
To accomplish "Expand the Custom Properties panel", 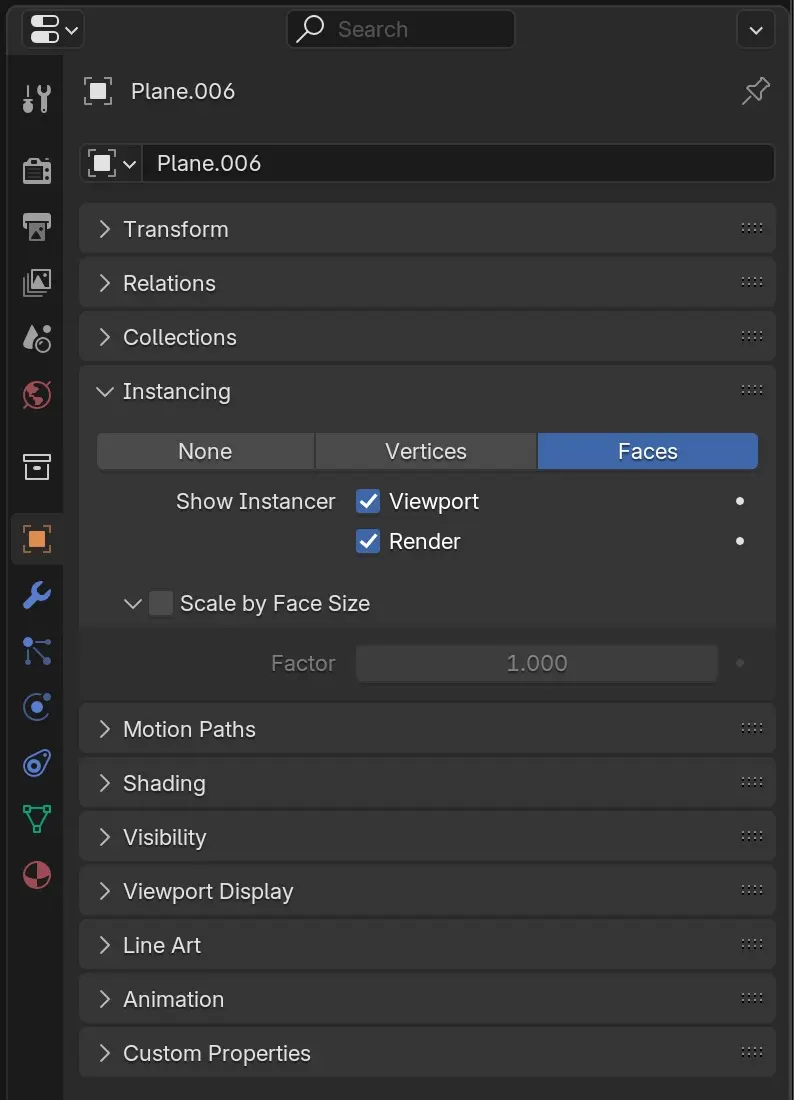I will pyautogui.click(x=216, y=1053).
